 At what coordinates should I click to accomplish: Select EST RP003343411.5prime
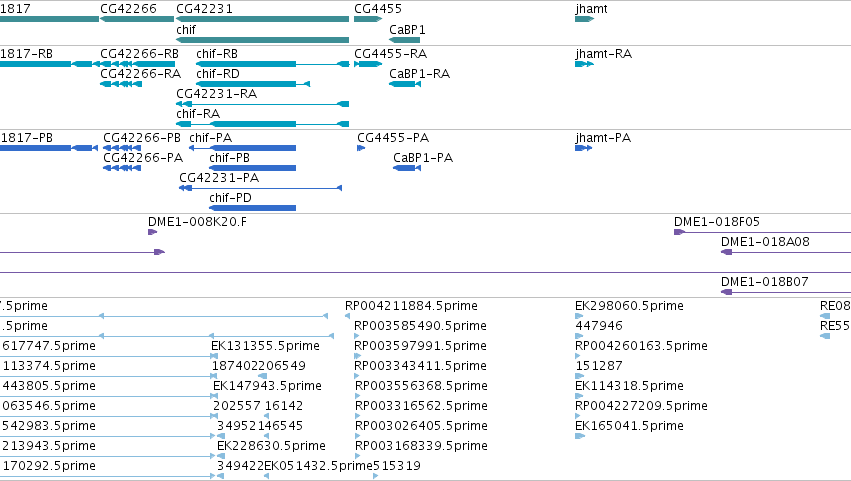click(420, 366)
